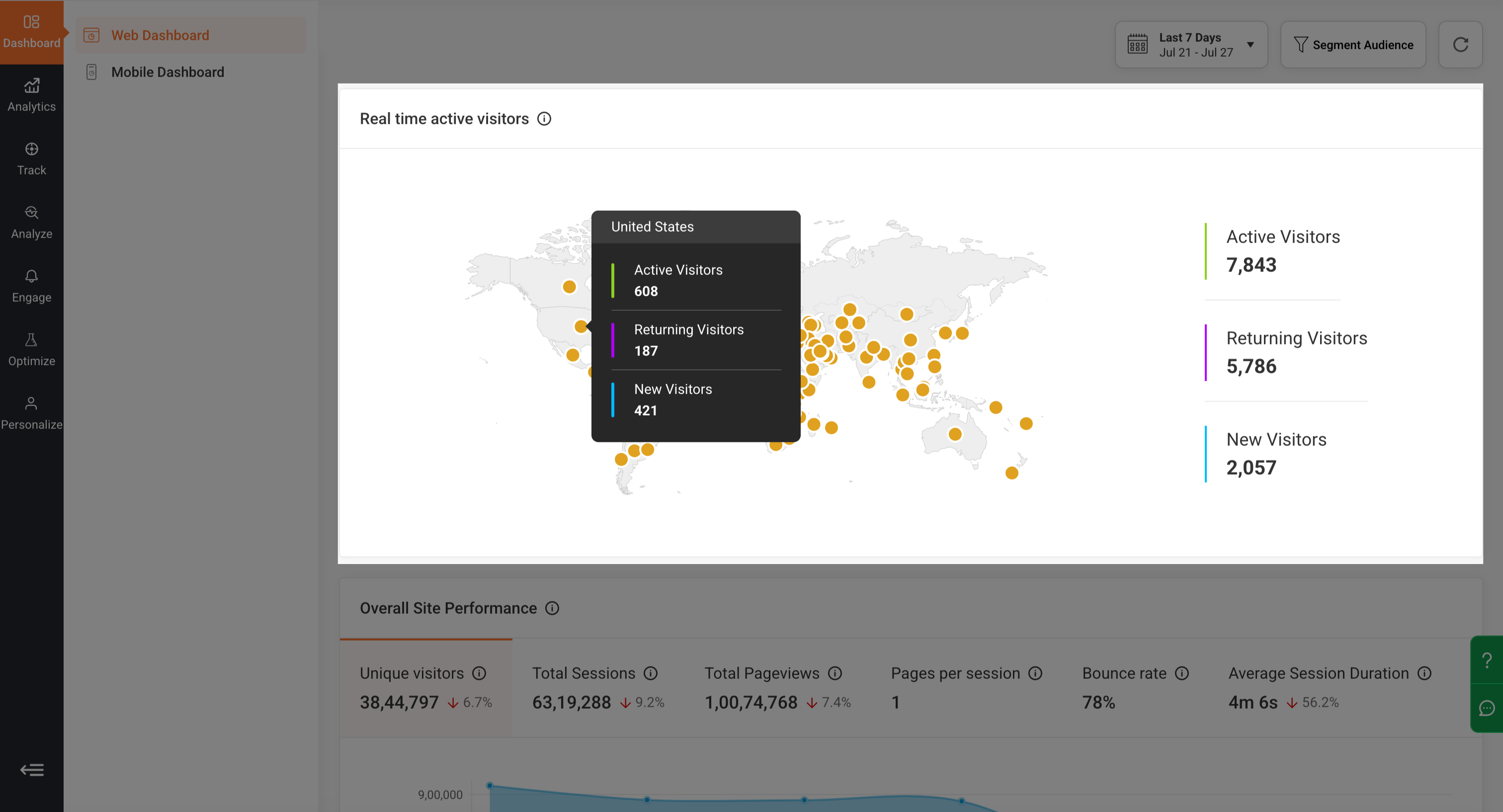Collapse the sidebar with bottom arrow icon

(x=31, y=770)
